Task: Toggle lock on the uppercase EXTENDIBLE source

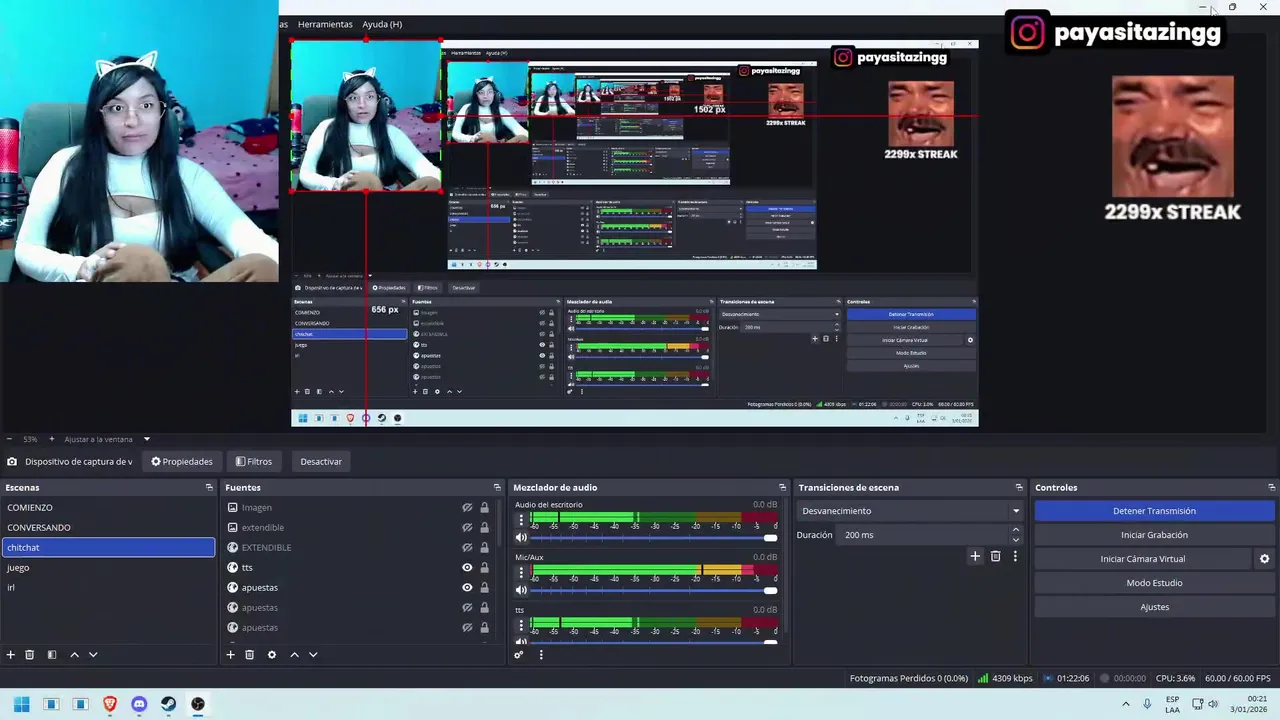Action: pos(485,548)
